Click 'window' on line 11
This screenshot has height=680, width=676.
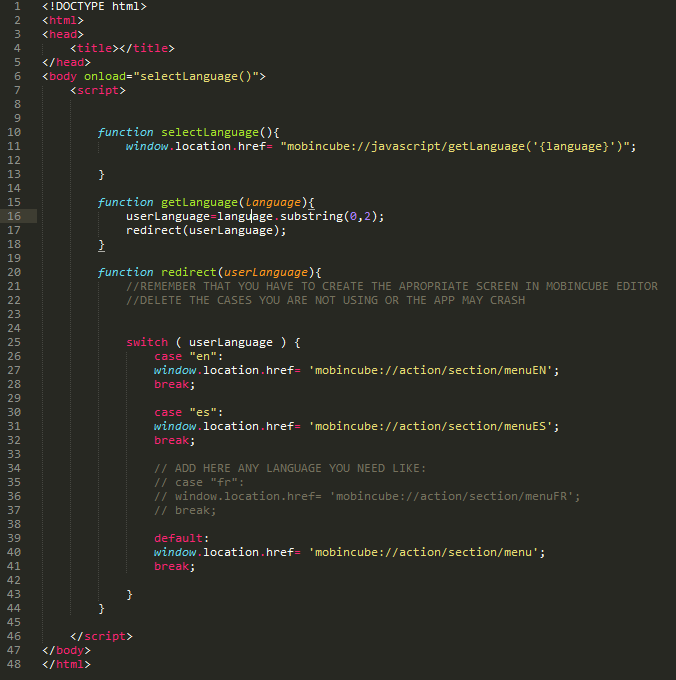[x=147, y=147]
